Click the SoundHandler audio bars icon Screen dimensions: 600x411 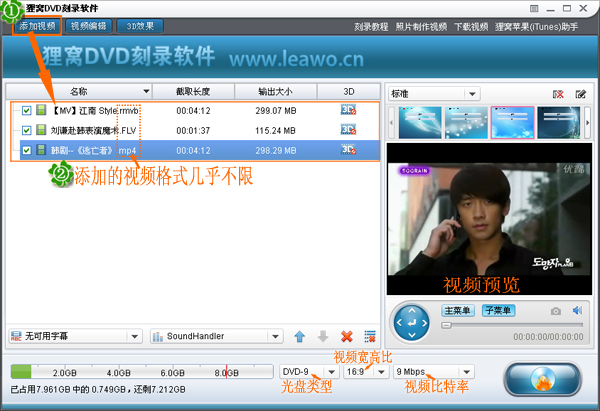point(158,336)
